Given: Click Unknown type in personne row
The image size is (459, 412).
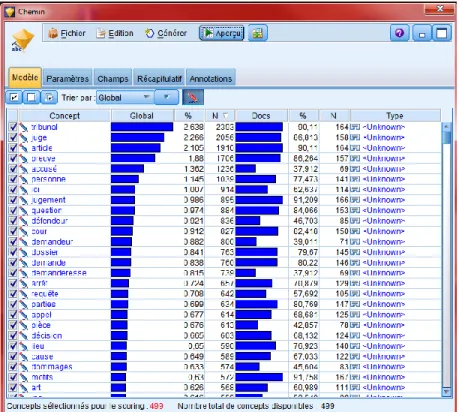Looking at the screenshot, I should tap(384, 179).
